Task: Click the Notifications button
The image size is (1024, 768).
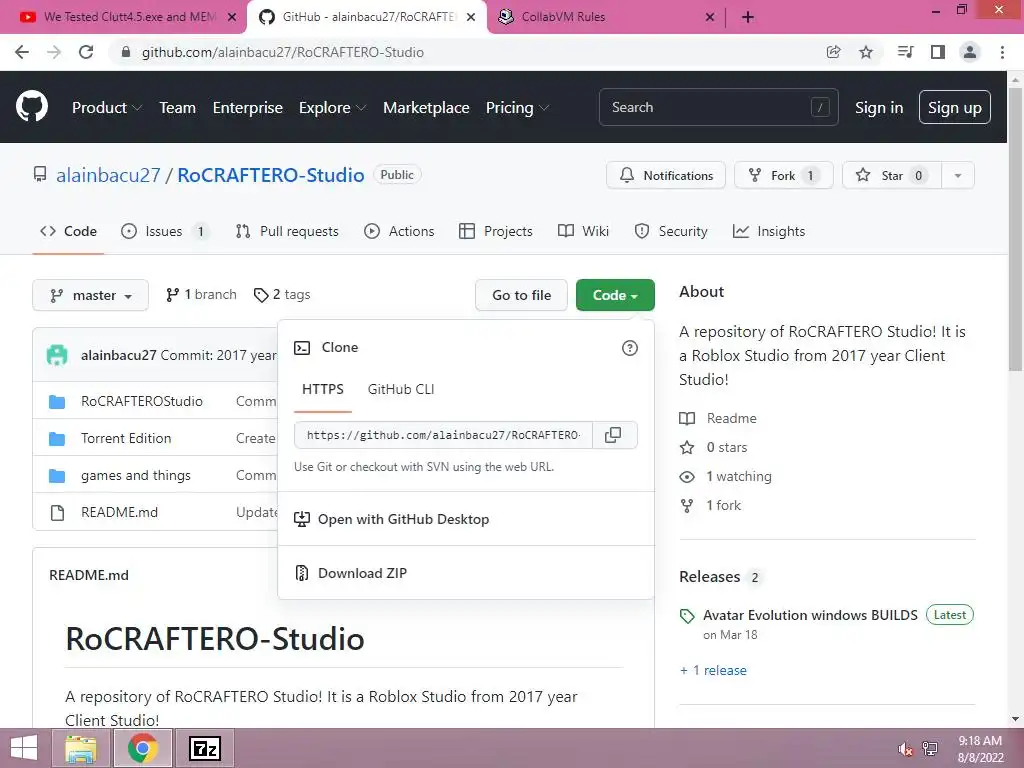Action: tap(665, 176)
